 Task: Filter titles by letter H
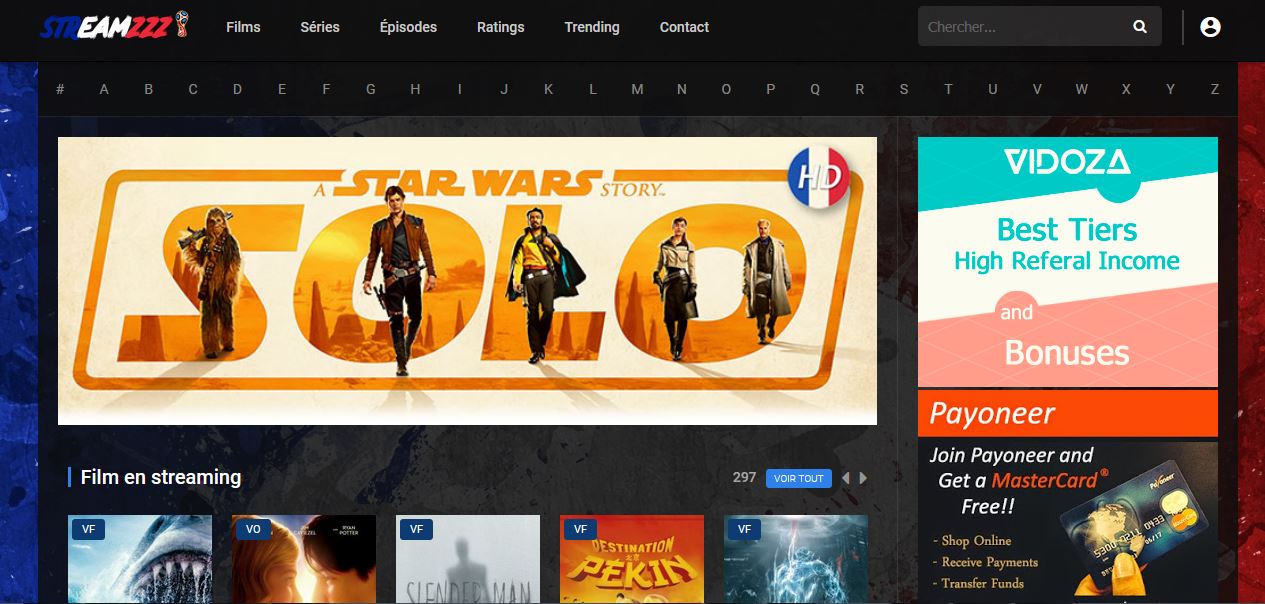click(x=415, y=89)
